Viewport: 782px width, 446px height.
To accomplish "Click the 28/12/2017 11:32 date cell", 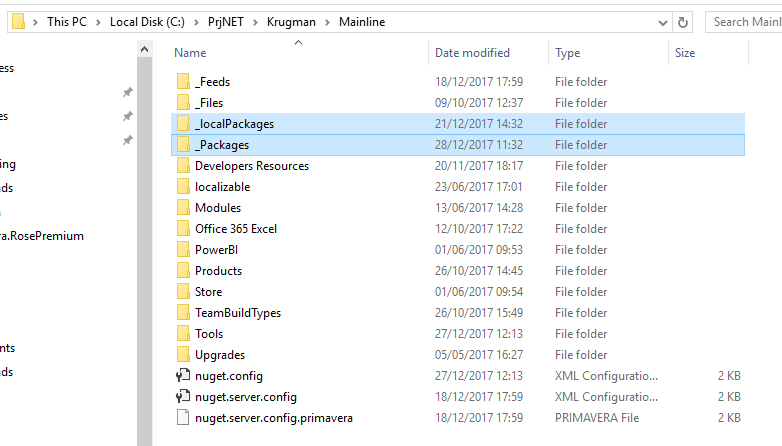I will tap(479, 145).
